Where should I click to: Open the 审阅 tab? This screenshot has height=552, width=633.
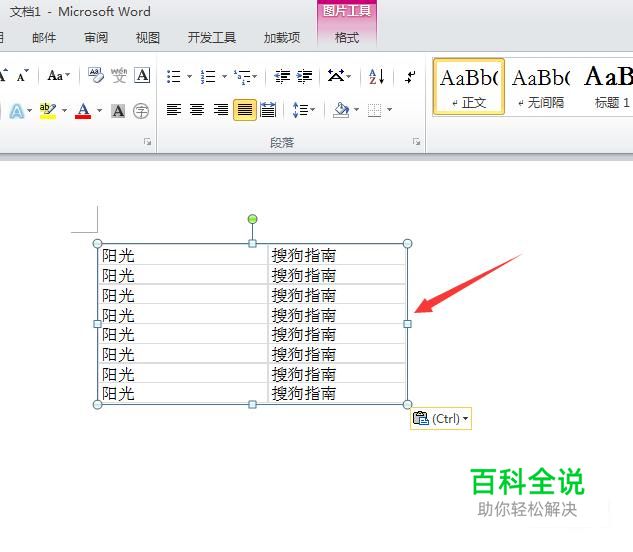point(96,38)
